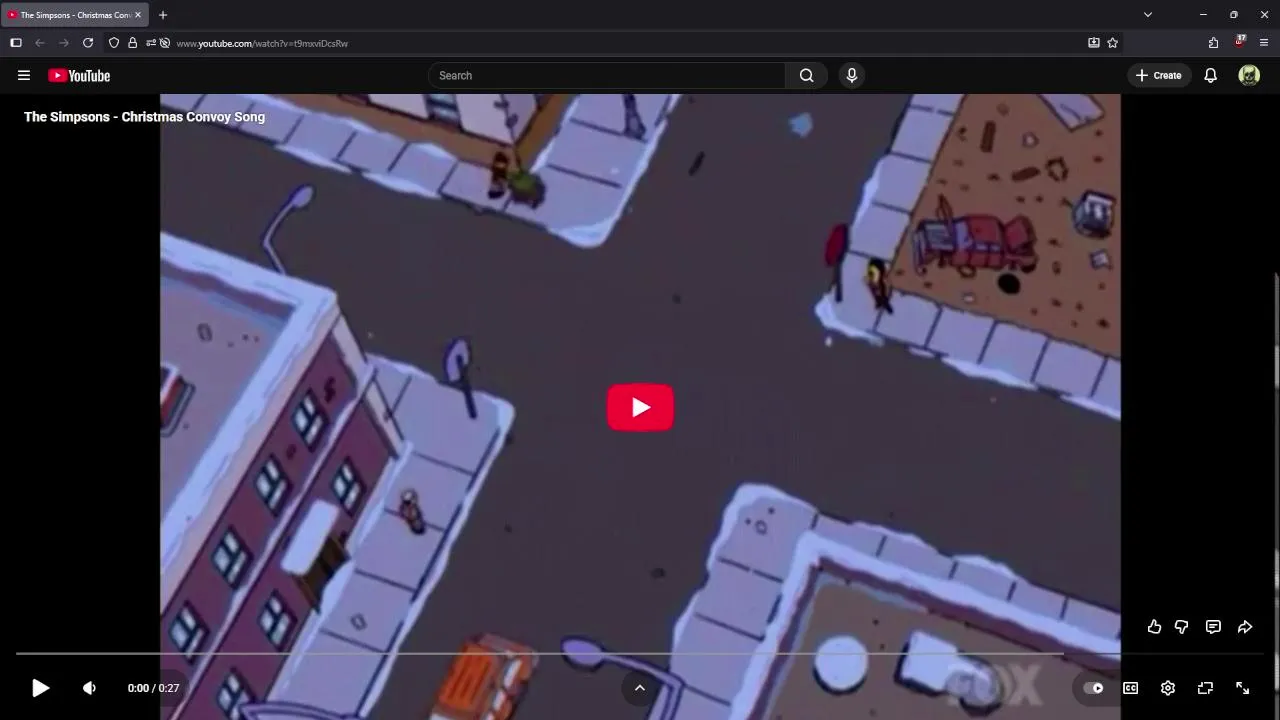The height and width of the screenshot is (720, 1280).
Task: Install the site as app via address bar icon
Action: tap(1094, 43)
